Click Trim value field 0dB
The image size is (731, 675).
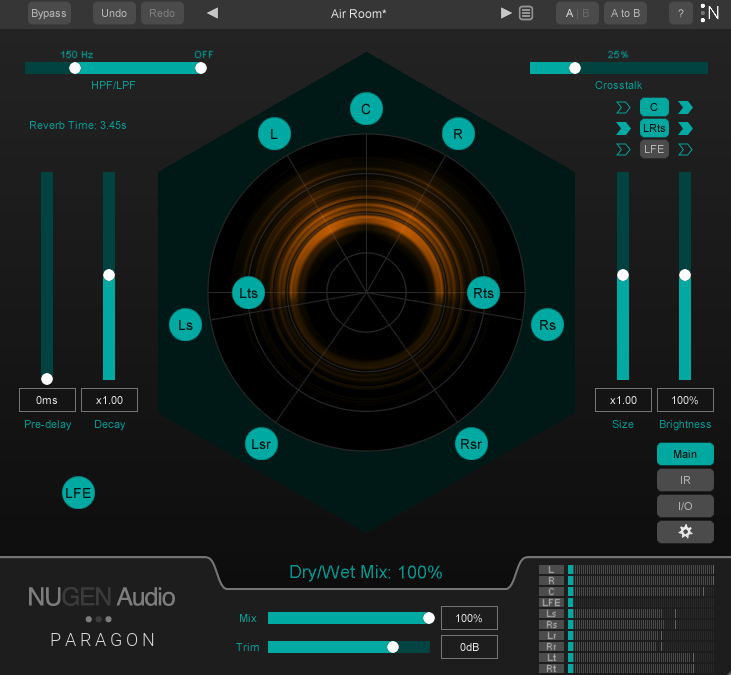[469, 647]
